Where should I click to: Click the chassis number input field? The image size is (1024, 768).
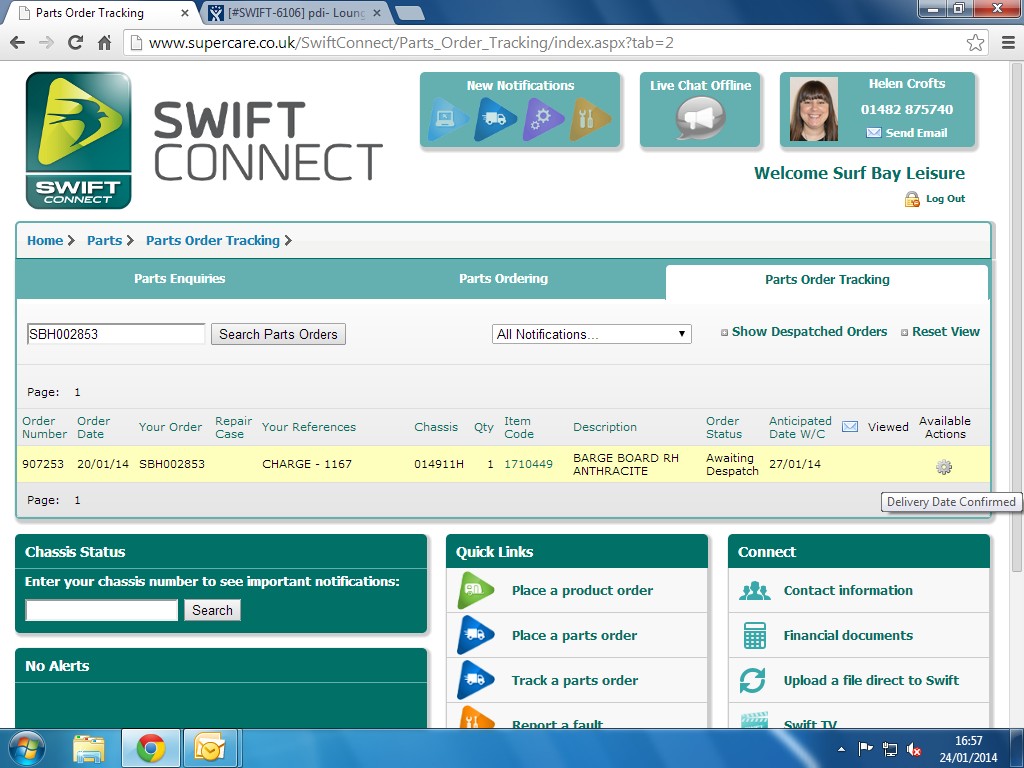tap(101, 610)
